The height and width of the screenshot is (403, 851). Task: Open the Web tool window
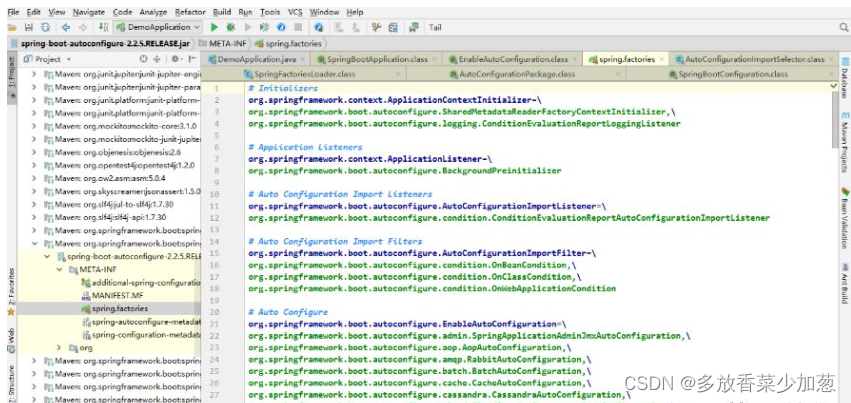(11, 340)
